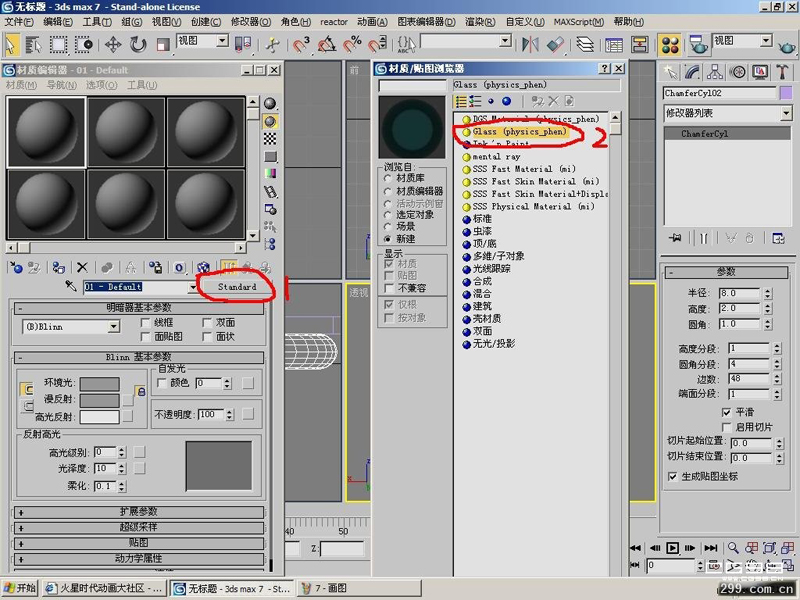This screenshot has height=600, width=800.
Task: Click Zoom magnifier viewport control
Action: (733, 548)
